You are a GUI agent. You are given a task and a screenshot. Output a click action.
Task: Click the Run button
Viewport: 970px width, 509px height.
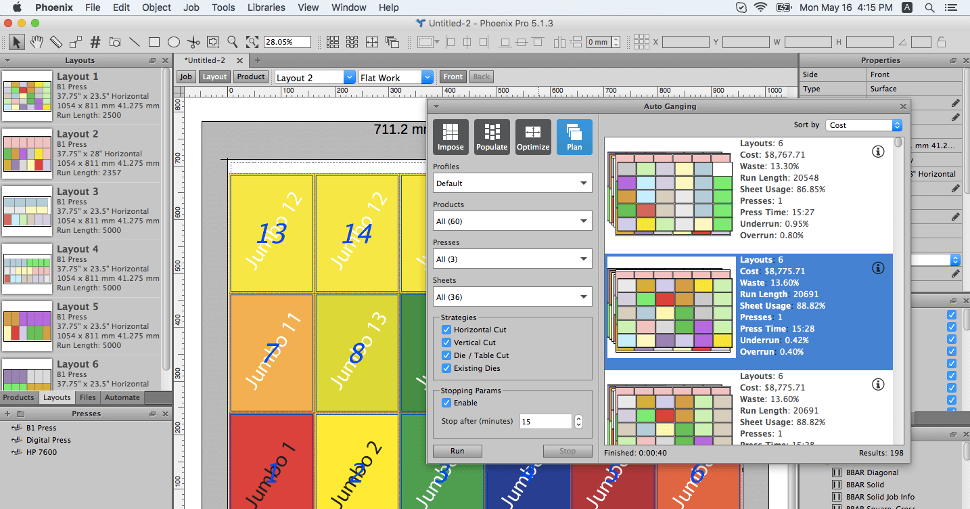pos(457,451)
